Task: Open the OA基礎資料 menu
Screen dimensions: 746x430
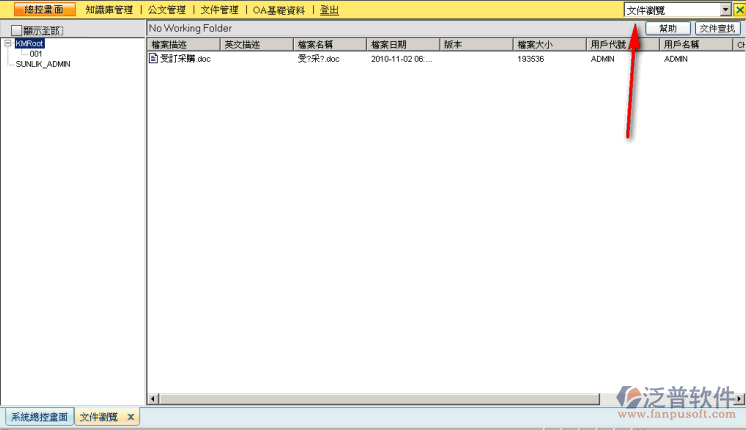Action: point(279,10)
